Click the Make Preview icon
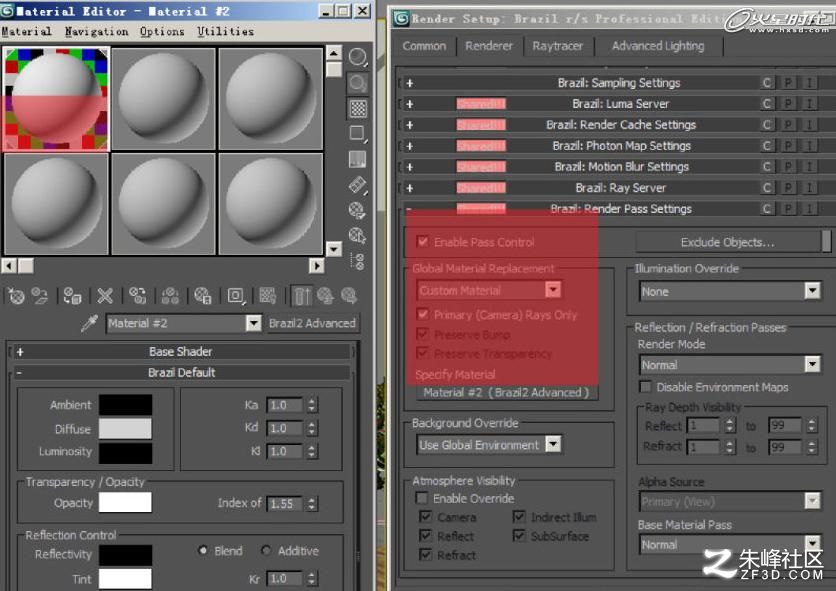This screenshot has width=836, height=591. 357,185
